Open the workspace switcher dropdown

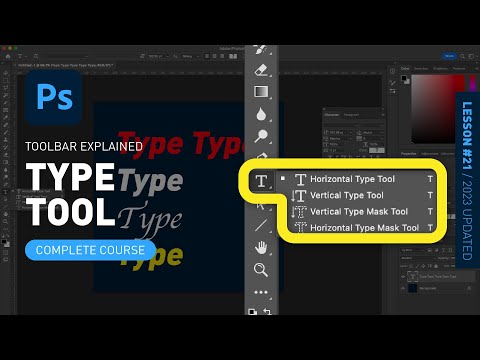[471, 56]
